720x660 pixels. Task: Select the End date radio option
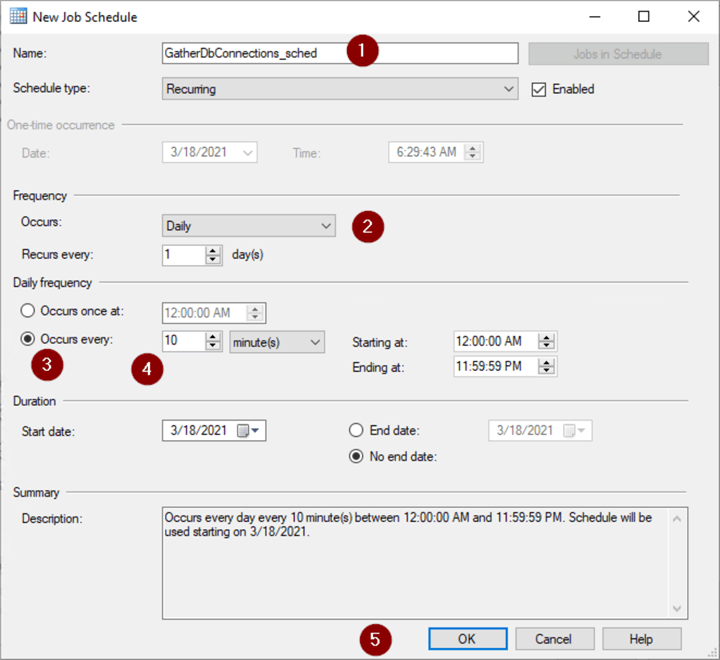(356, 430)
